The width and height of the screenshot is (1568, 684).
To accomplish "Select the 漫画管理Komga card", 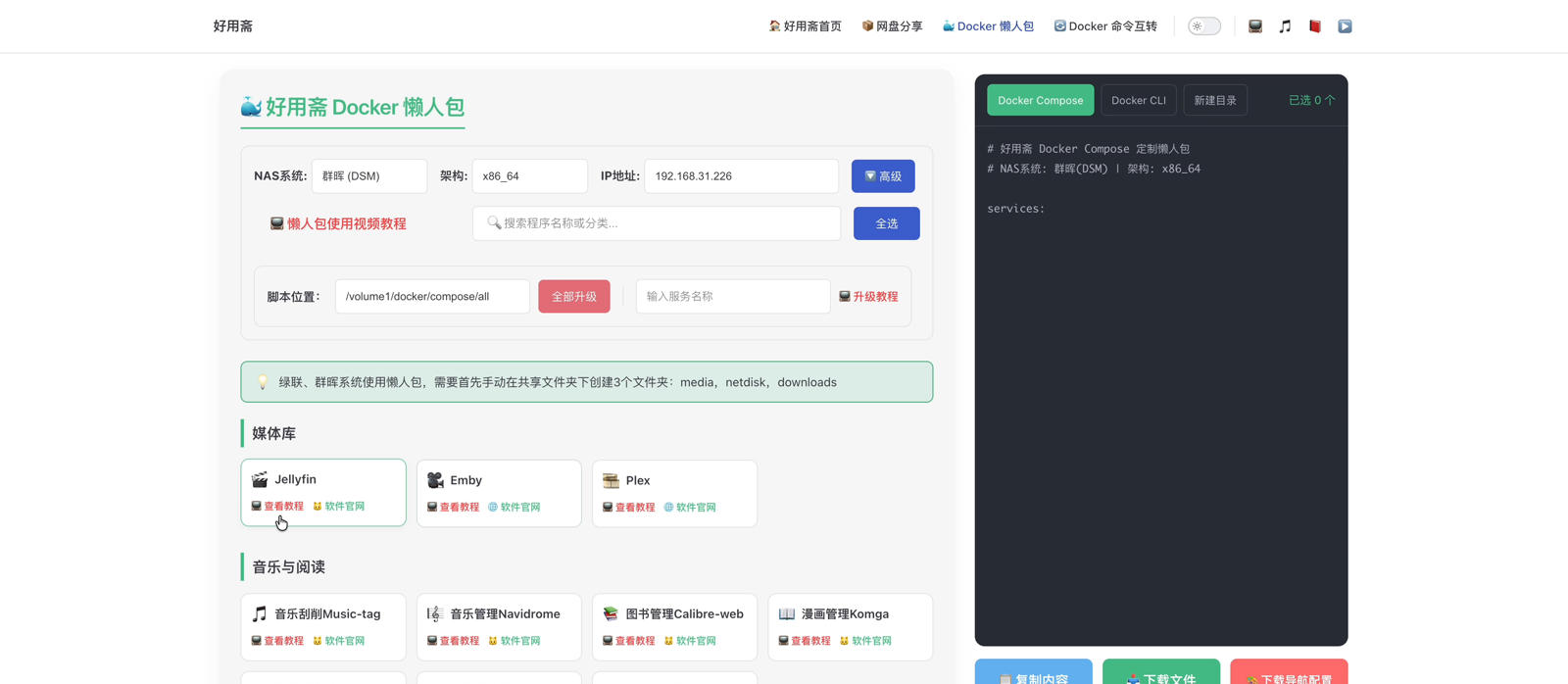I will coord(851,627).
